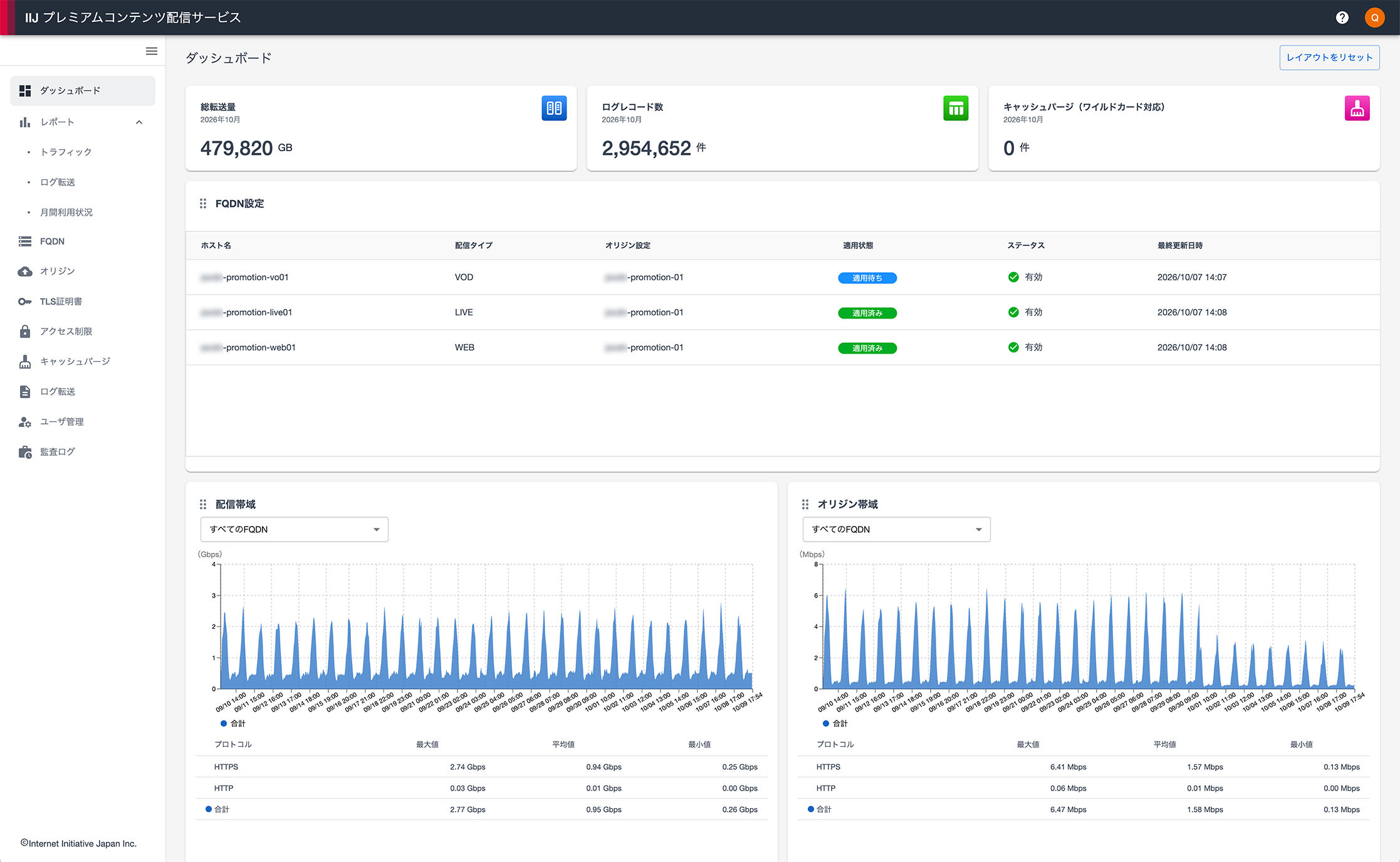Open the オリジン帯域 すべてのFQDN dropdown
Image resolution: width=1400 pixels, height=862 pixels.
click(897, 530)
